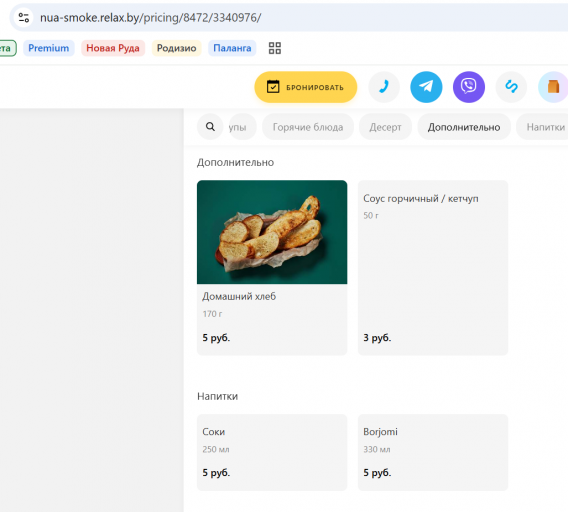Viewport: 568px width, 512px height.
Task: Open the bookmark groups grid icon
Action: [275, 48]
